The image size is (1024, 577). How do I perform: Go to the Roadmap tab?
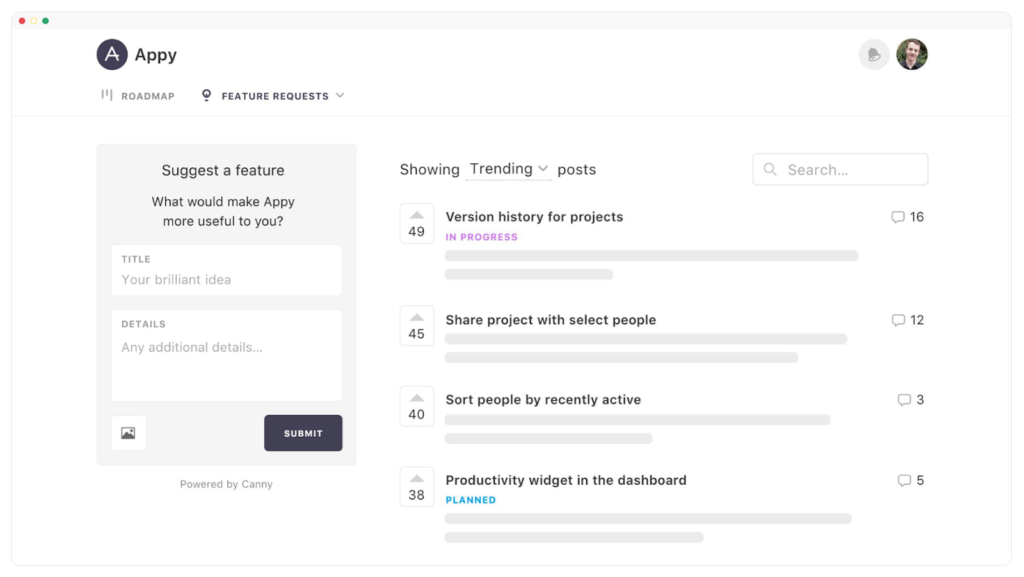tap(138, 96)
